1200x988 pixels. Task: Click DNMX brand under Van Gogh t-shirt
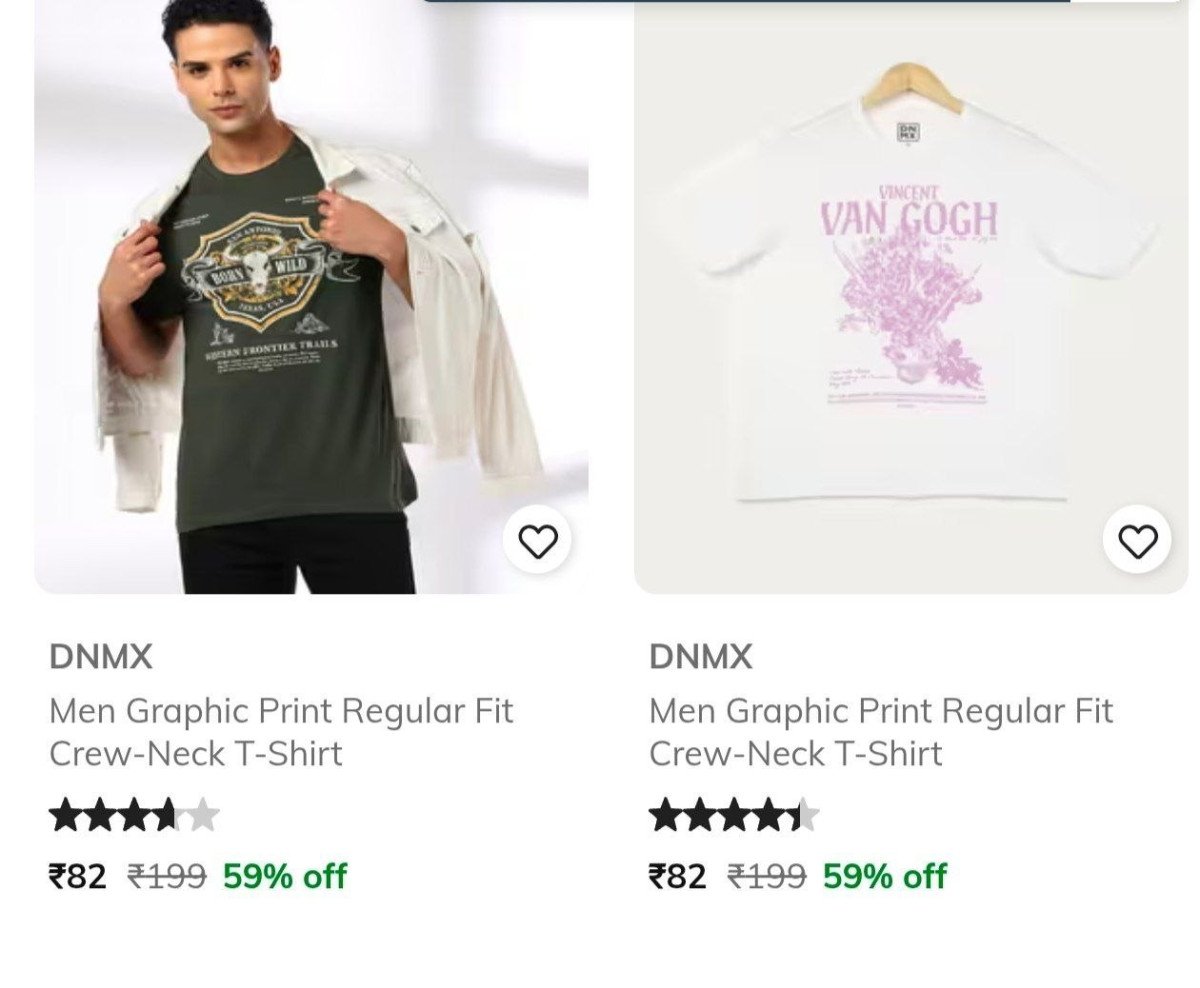pos(700,657)
